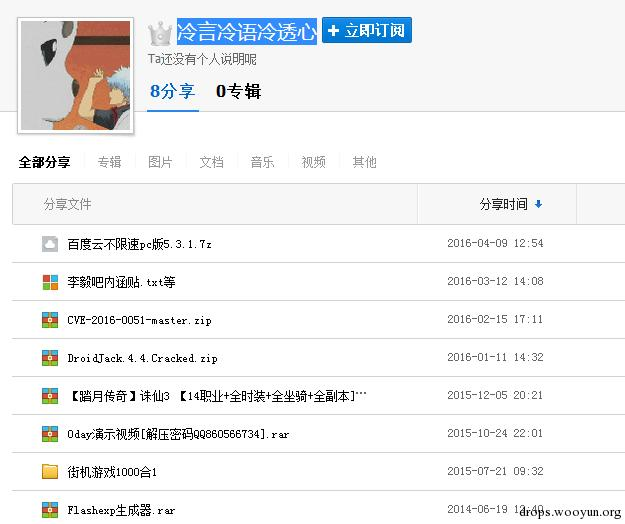Open 【踏月传奇】诛仙3 file
Screen dimensions: 625x524
tap(217, 396)
